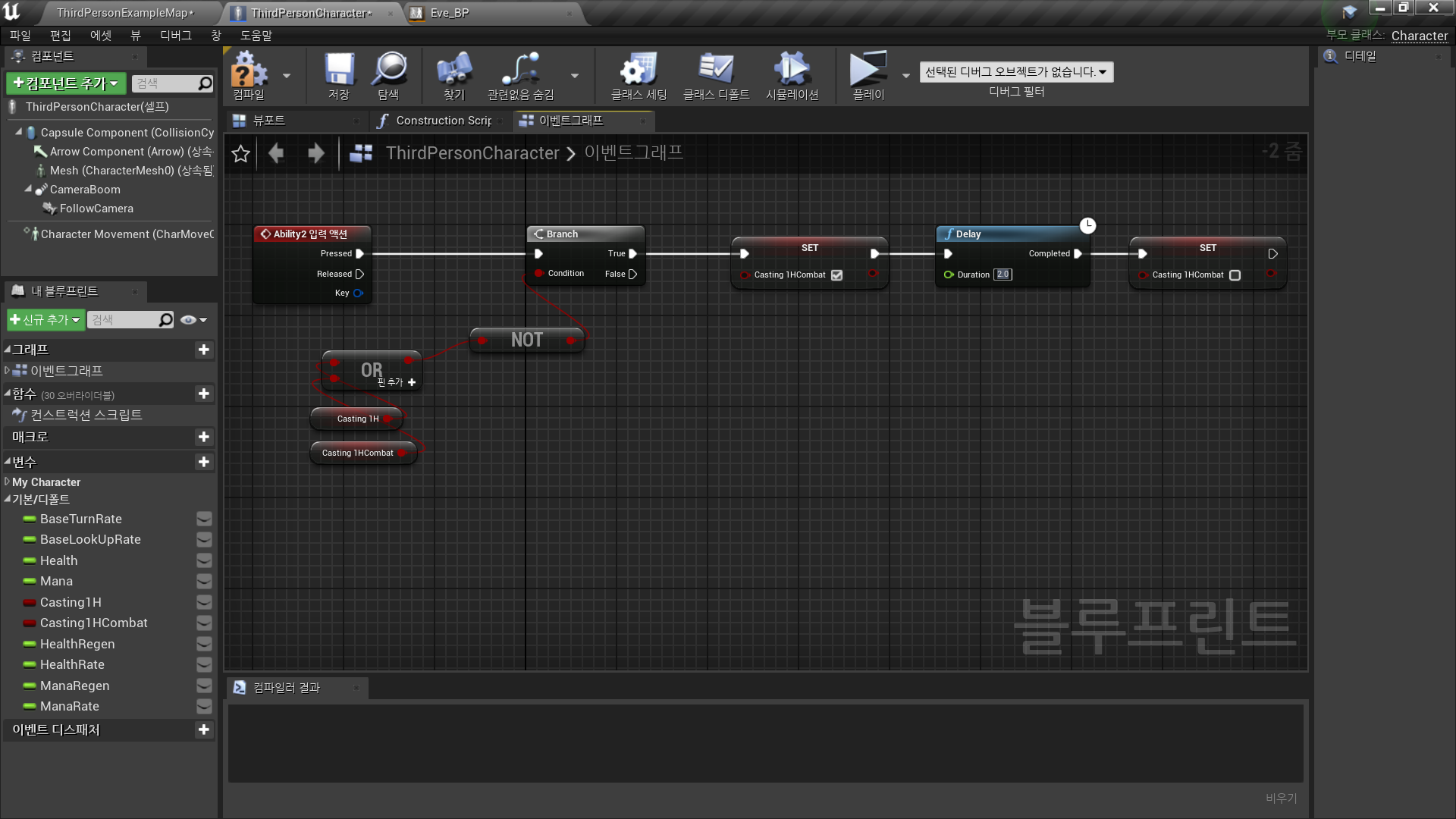
Task: Open the Add Component (컴포넌트 추가) dropdown
Action: pos(67,83)
